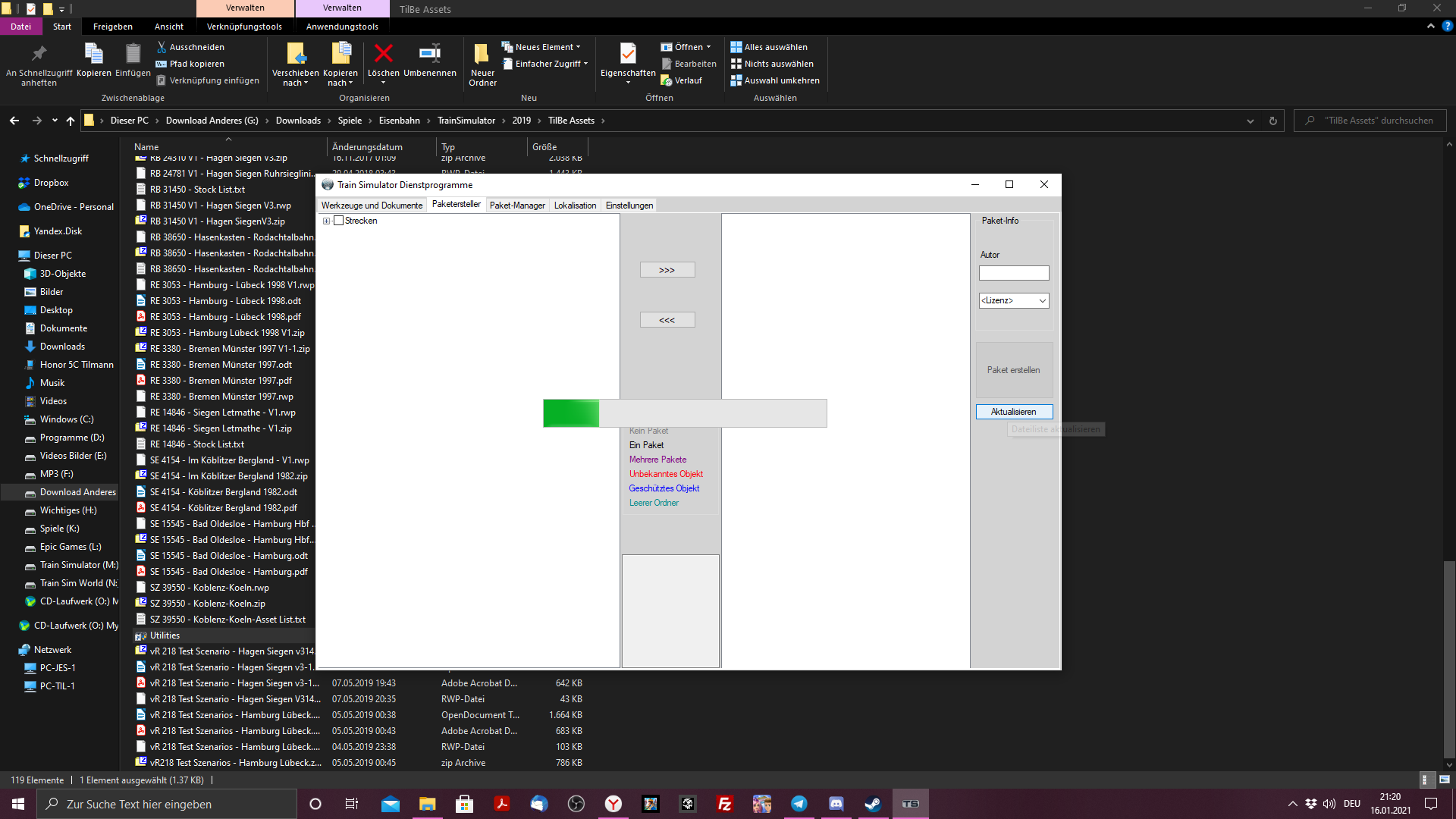
Task: Open the Mail app in taskbar
Action: point(391,804)
